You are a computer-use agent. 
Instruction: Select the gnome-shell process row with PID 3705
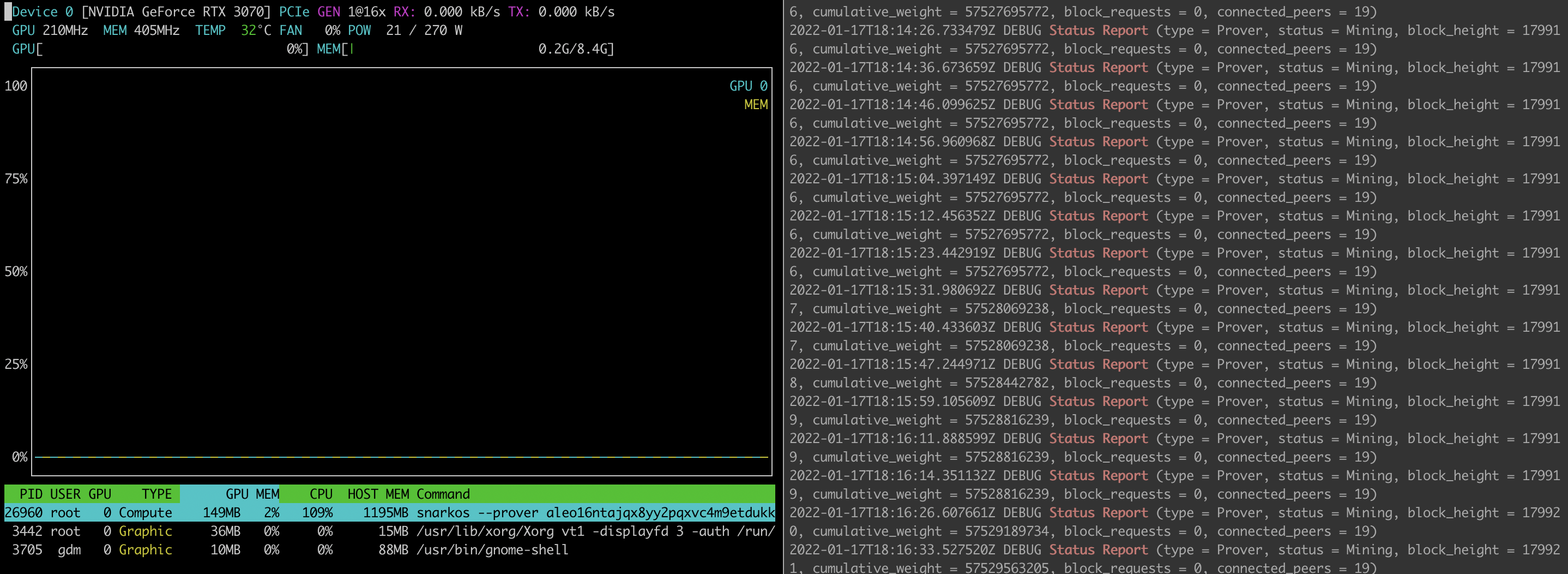pos(390,549)
